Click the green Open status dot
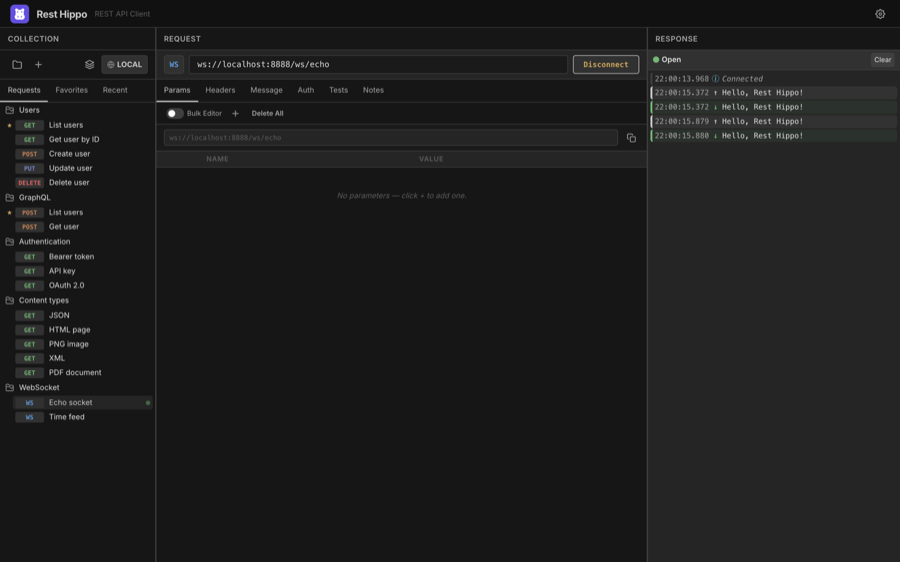This screenshot has height=562, width=900. pos(656,60)
